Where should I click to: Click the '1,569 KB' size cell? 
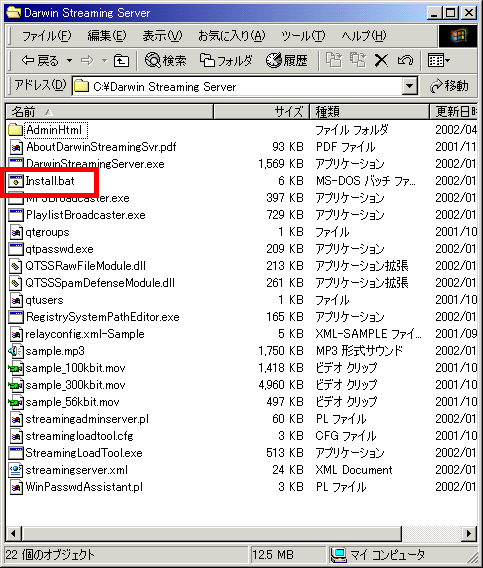[x=281, y=164]
